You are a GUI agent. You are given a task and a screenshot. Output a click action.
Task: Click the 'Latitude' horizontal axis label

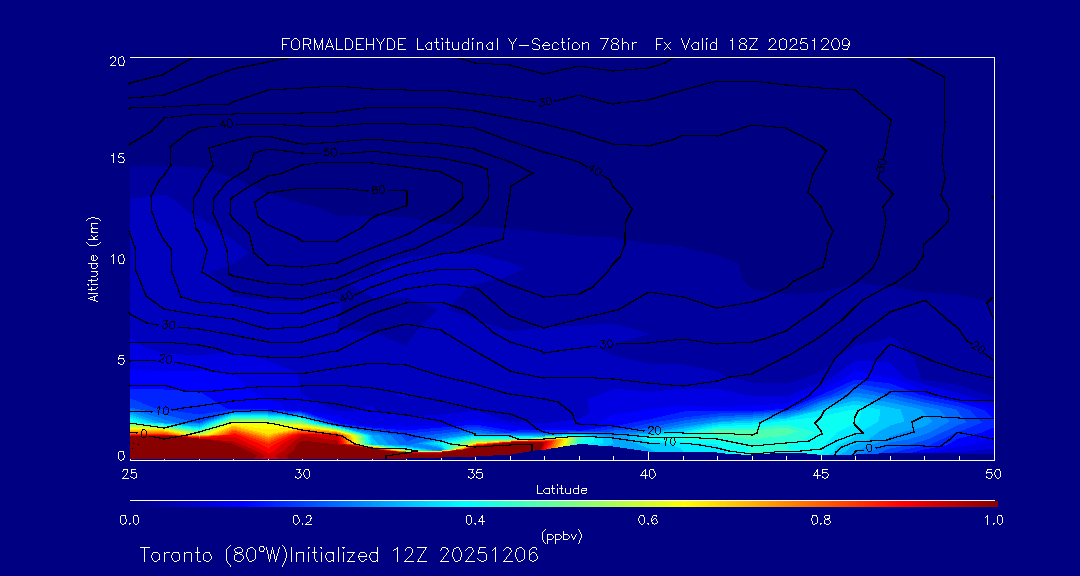click(562, 491)
